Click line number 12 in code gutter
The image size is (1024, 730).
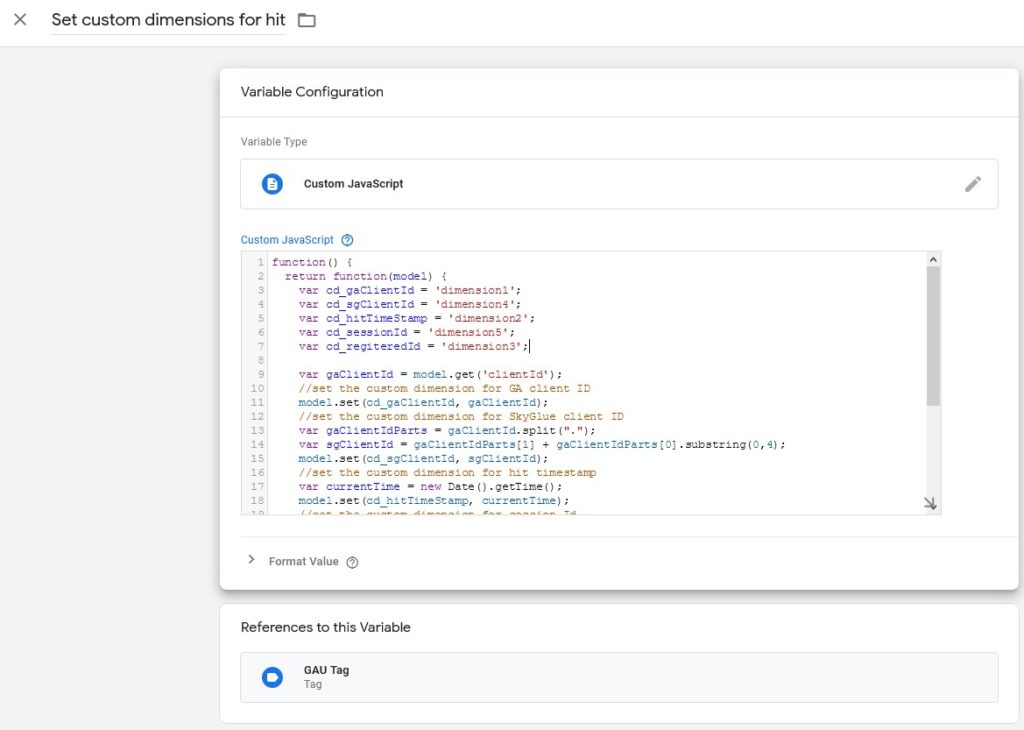point(257,416)
